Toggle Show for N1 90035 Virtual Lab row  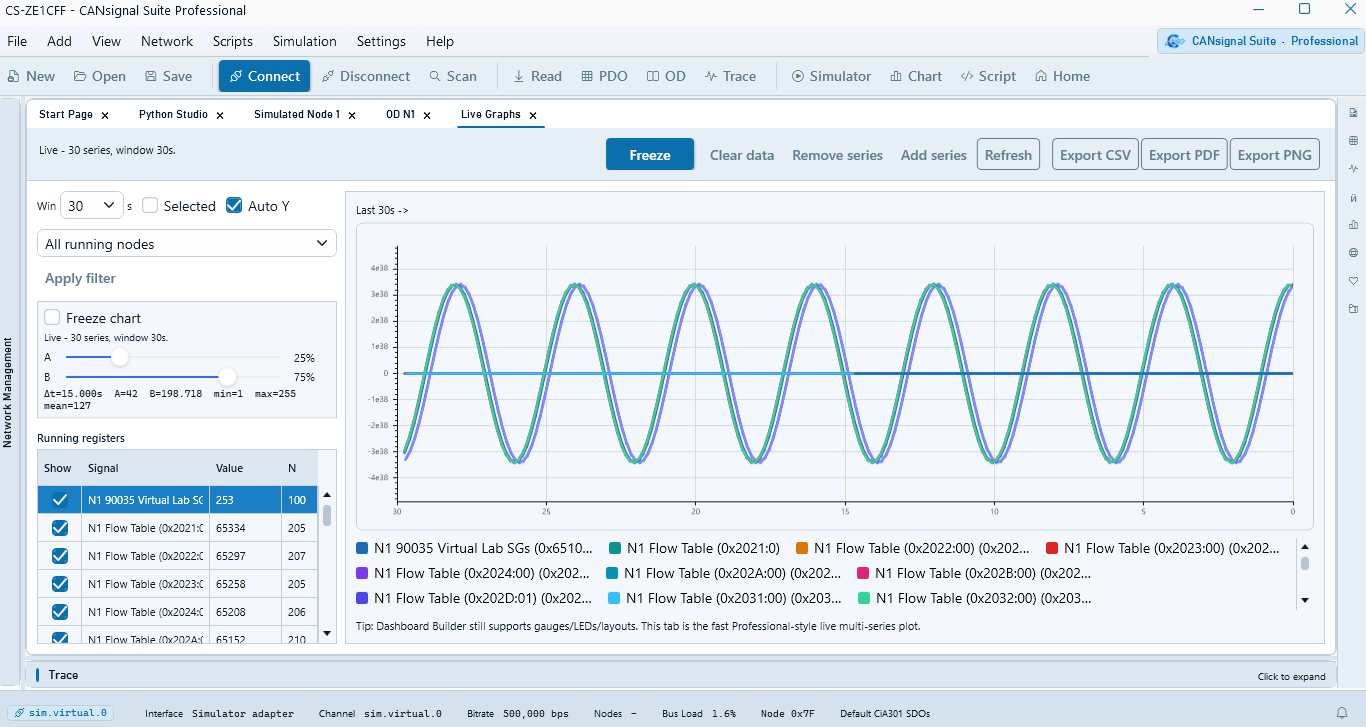tap(60, 500)
